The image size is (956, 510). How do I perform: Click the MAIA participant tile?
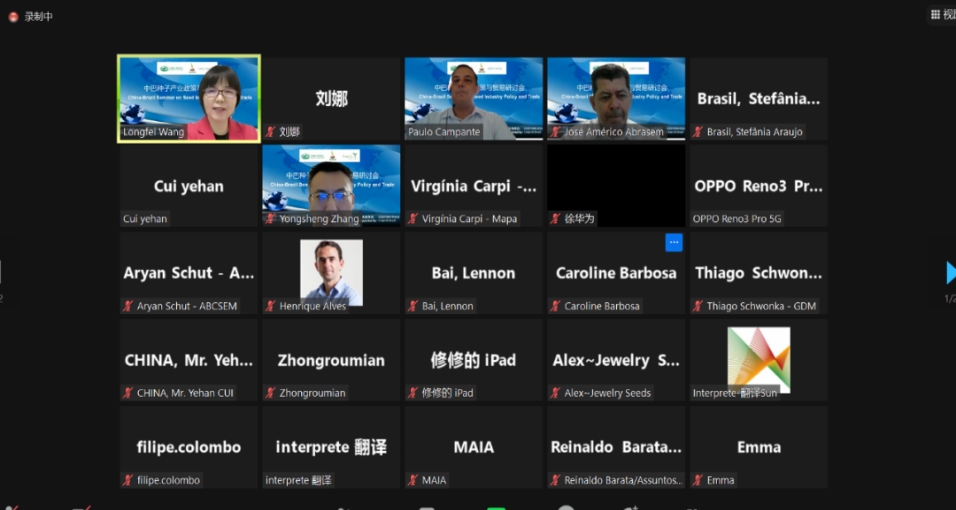[x=474, y=447]
